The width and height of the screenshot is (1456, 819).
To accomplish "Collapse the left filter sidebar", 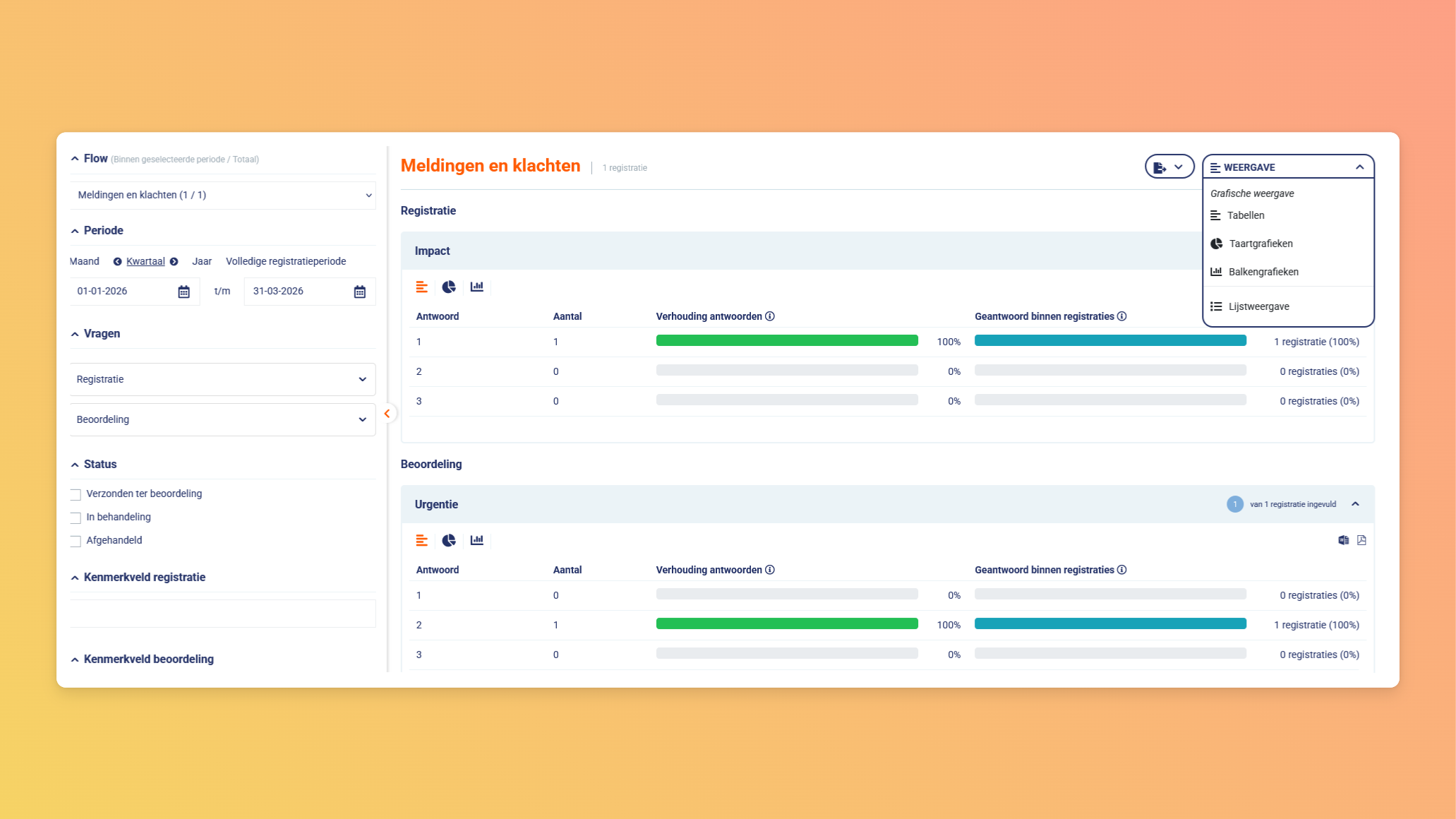I will click(x=387, y=414).
